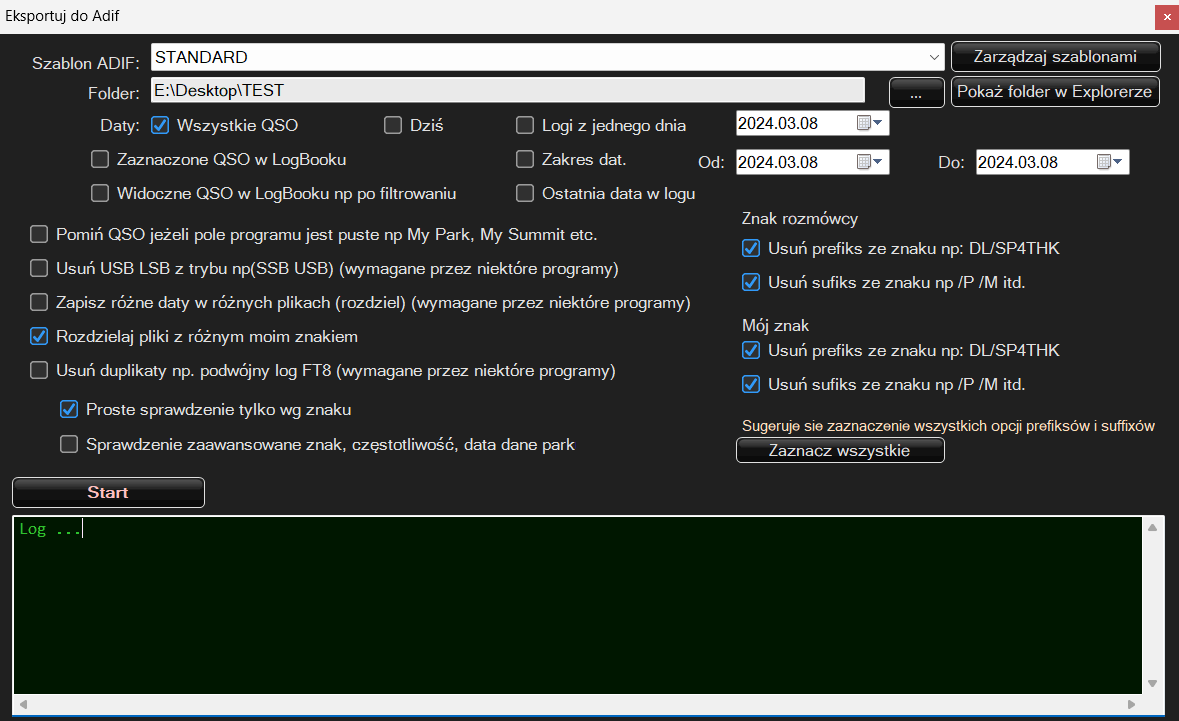Uncheck the Wszystkie QSO checkbox
Image resolution: width=1179 pixels, height=721 pixels.
click(159, 126)
